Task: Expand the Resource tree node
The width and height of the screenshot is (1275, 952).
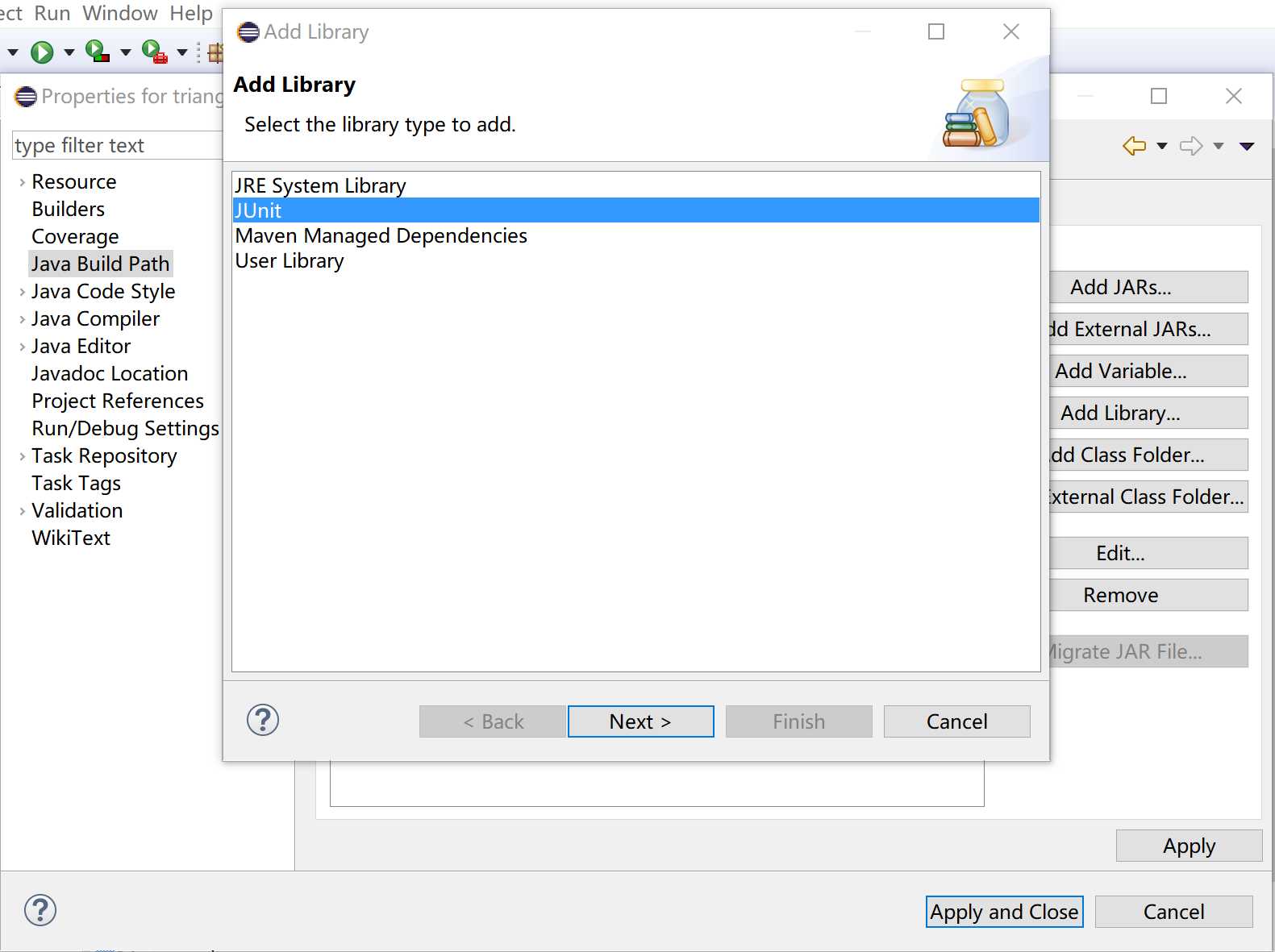Action: tap(22, 182)
